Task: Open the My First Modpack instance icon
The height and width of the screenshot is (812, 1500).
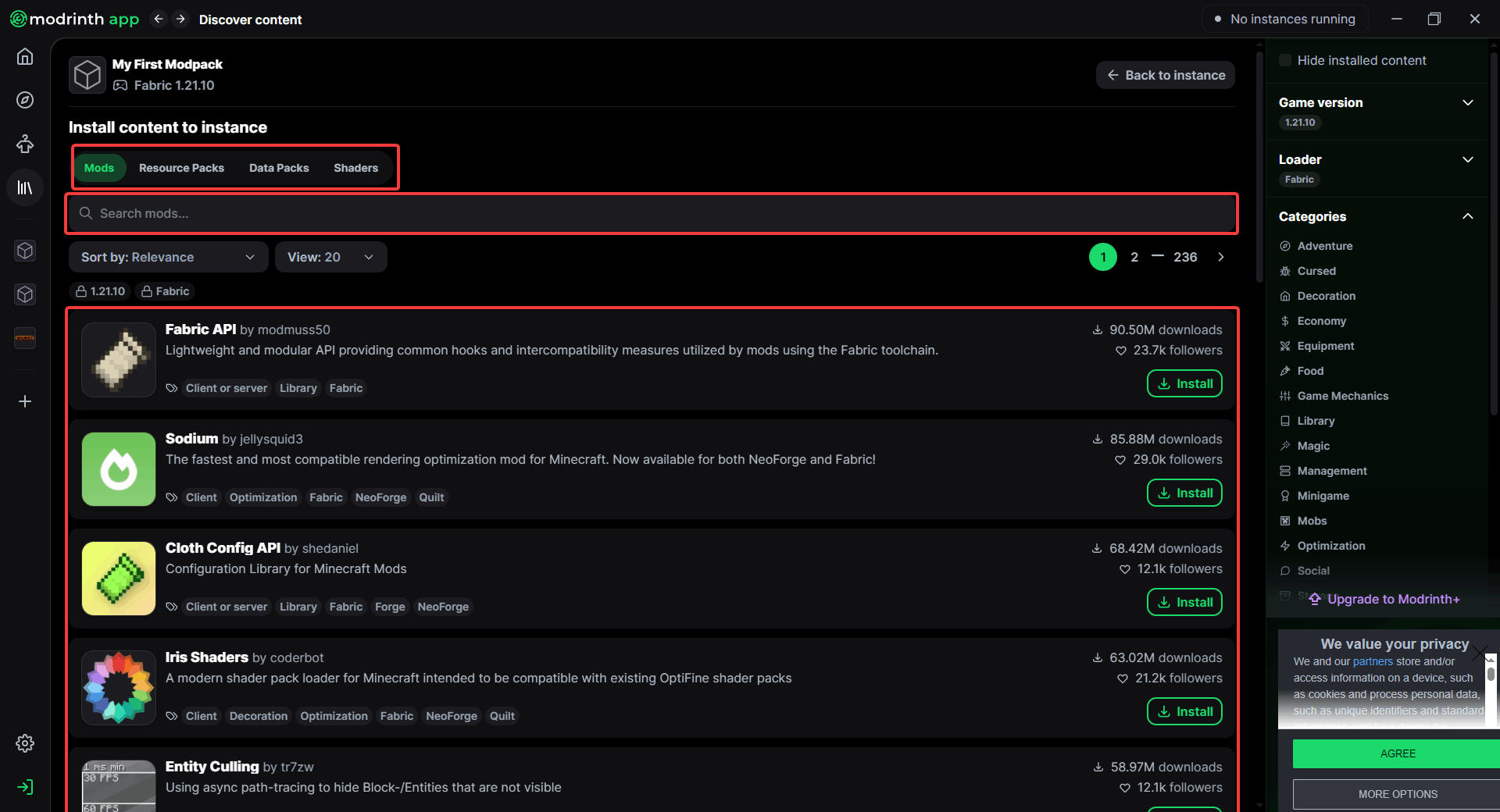Action: tap(87, 74)
